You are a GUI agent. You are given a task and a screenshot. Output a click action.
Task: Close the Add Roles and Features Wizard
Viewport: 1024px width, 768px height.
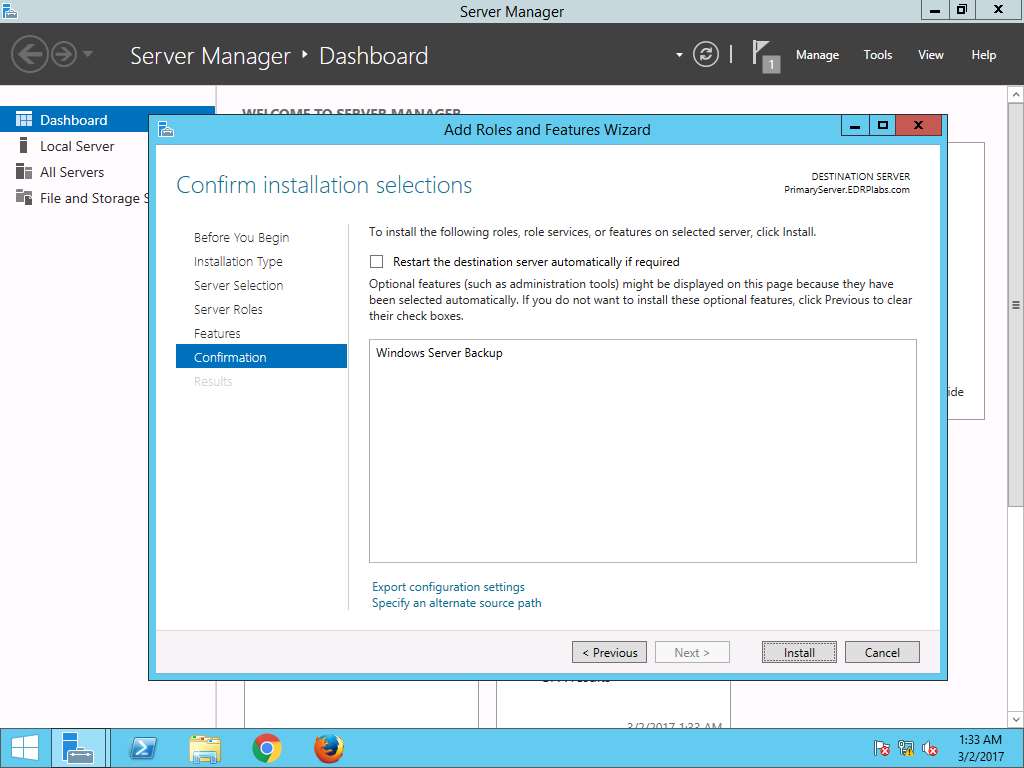point(919,125)
